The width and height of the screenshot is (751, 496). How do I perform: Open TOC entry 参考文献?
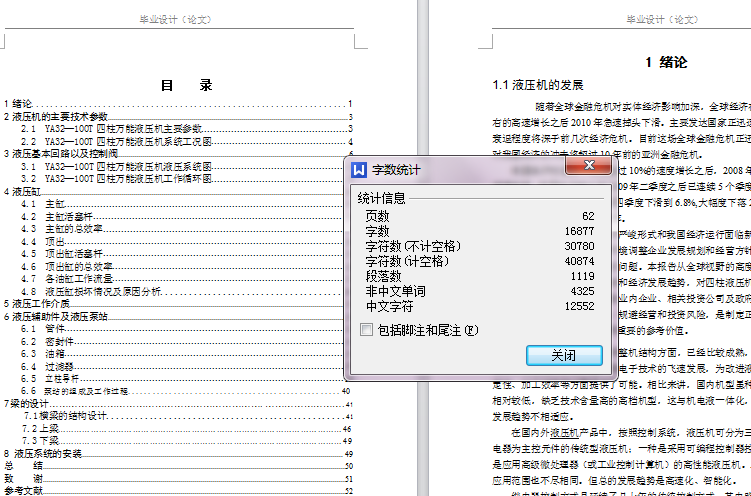click(178, 490)
